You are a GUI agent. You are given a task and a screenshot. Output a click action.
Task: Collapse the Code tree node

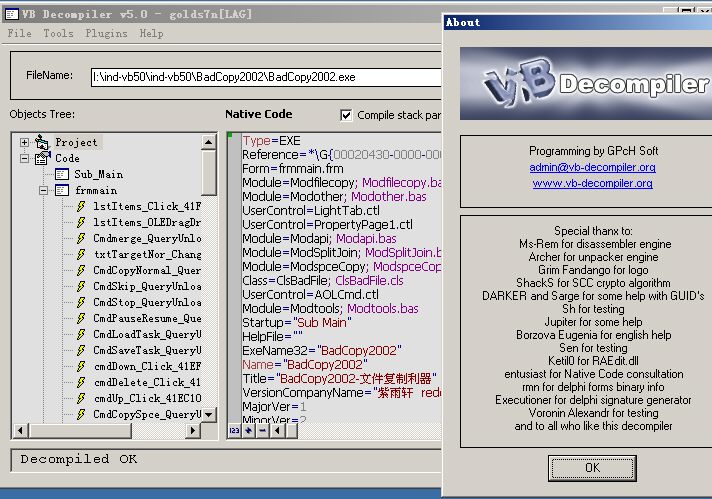(x=24, y=158)
